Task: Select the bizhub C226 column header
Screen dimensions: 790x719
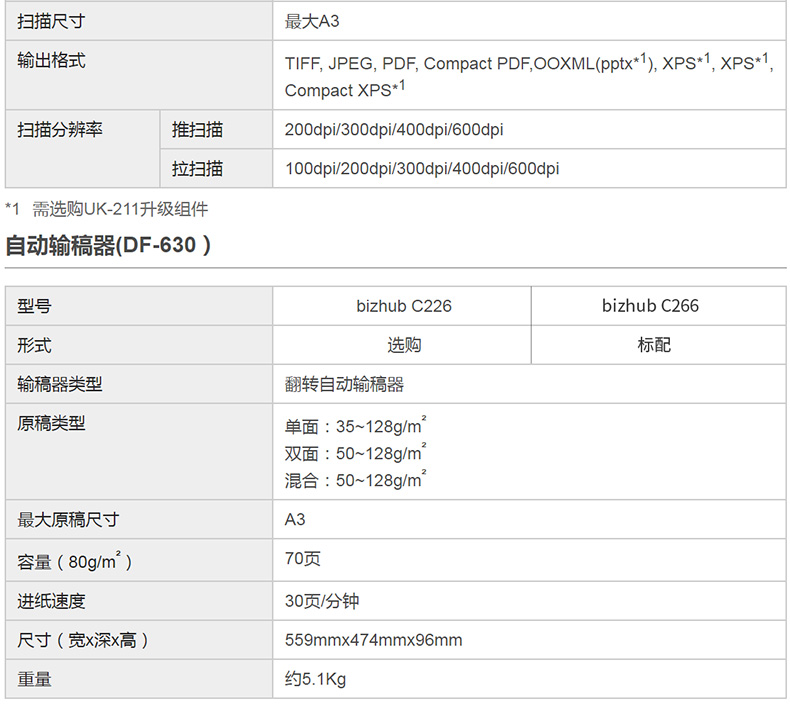Action: 403,306
